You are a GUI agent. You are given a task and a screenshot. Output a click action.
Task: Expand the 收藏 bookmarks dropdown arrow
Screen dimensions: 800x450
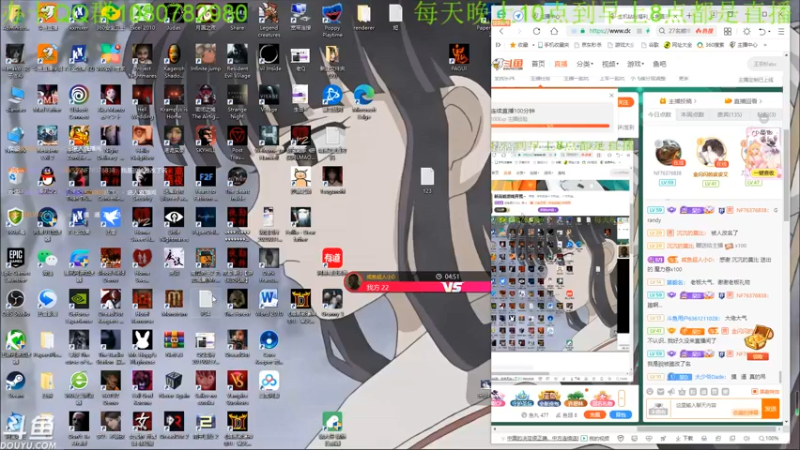tap(534, 45)
